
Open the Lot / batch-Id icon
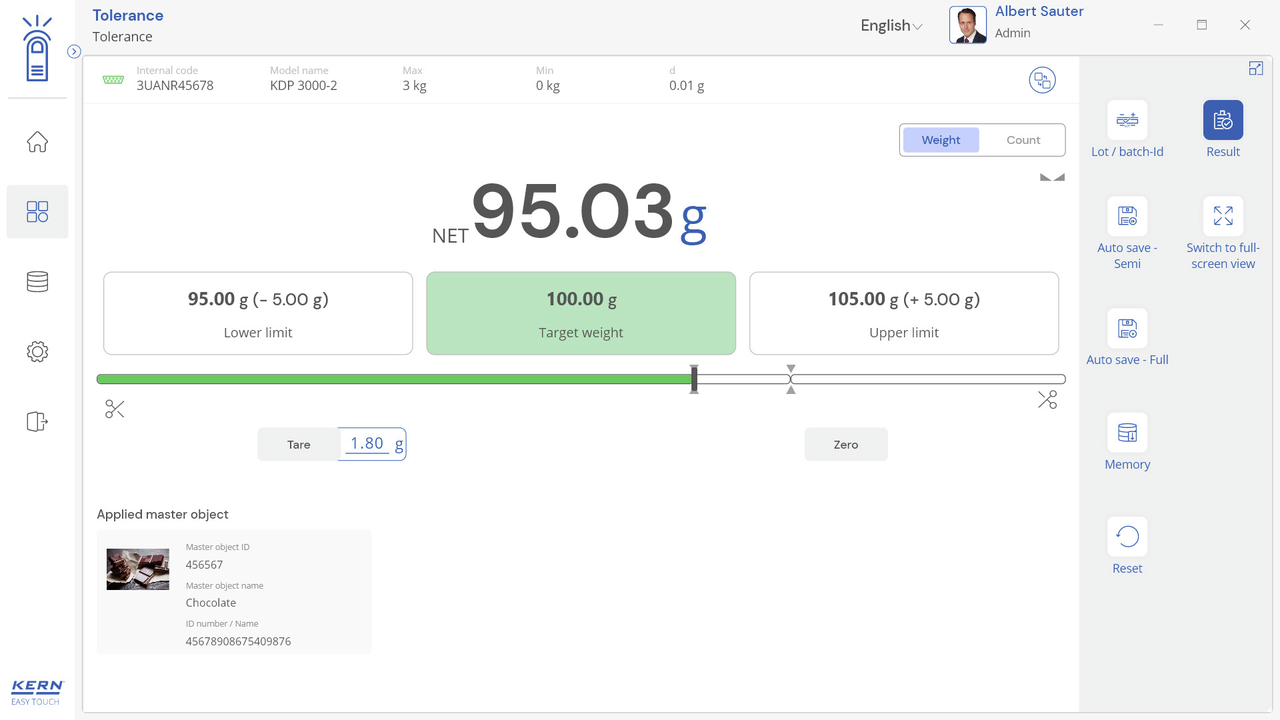pyautogui.click(x=1127, y=120)
